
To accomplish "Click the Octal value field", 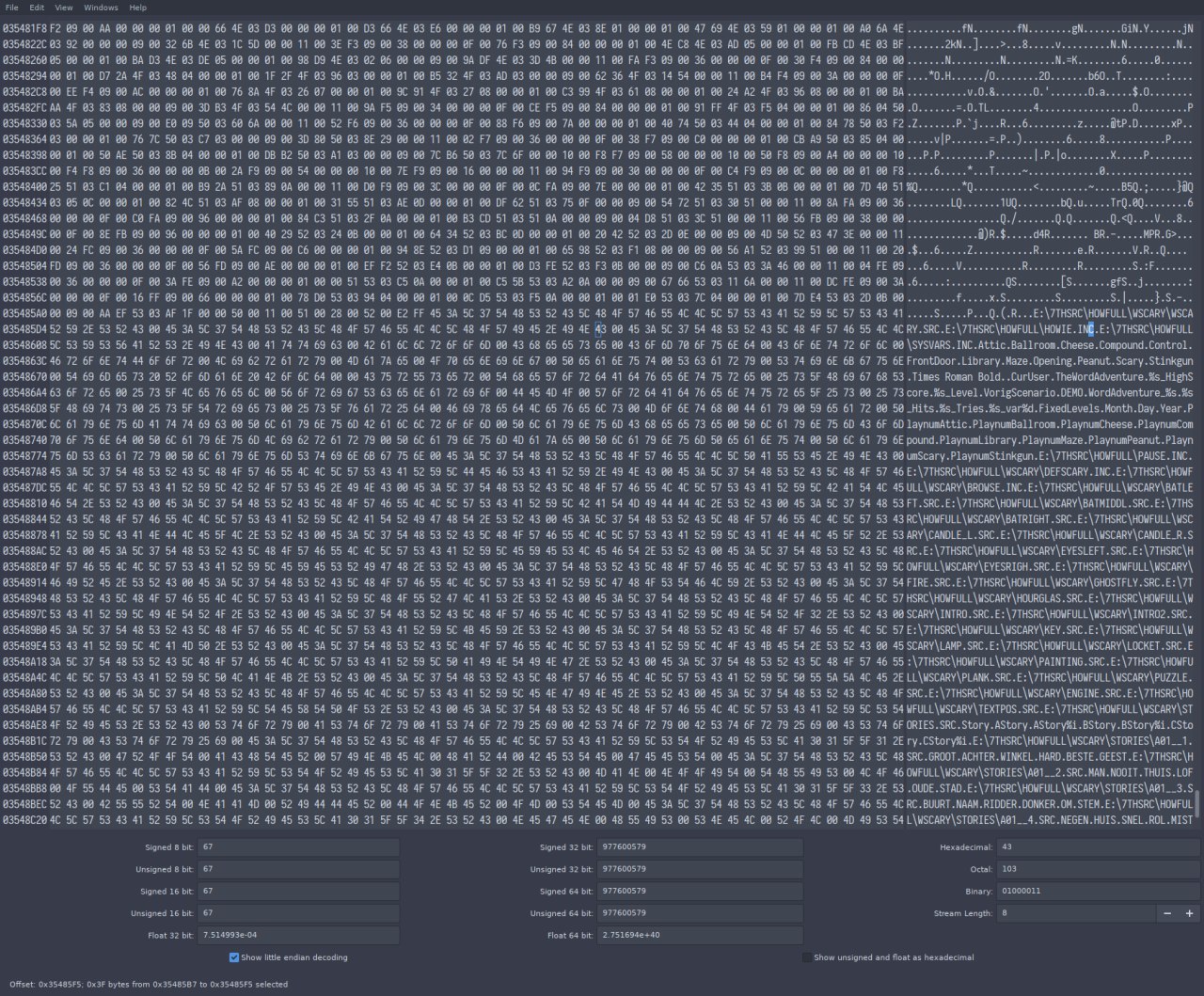I will pyautogui.click(x=1098, y=869).
